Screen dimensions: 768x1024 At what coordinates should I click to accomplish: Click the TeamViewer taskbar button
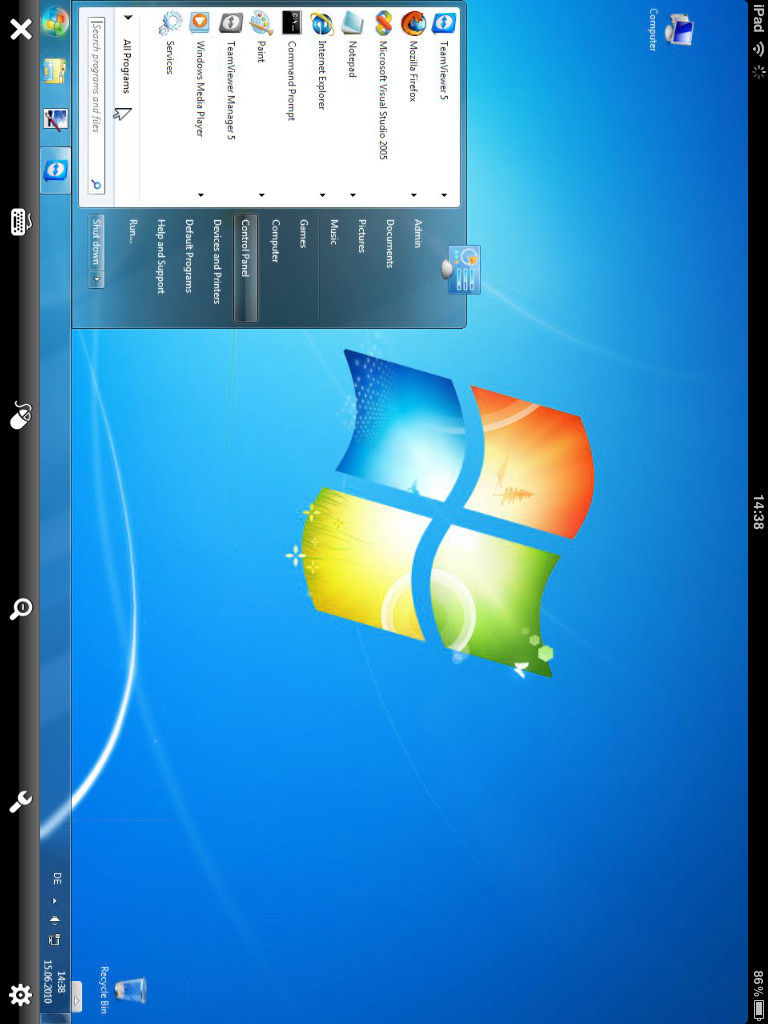[x=56, y=170]
